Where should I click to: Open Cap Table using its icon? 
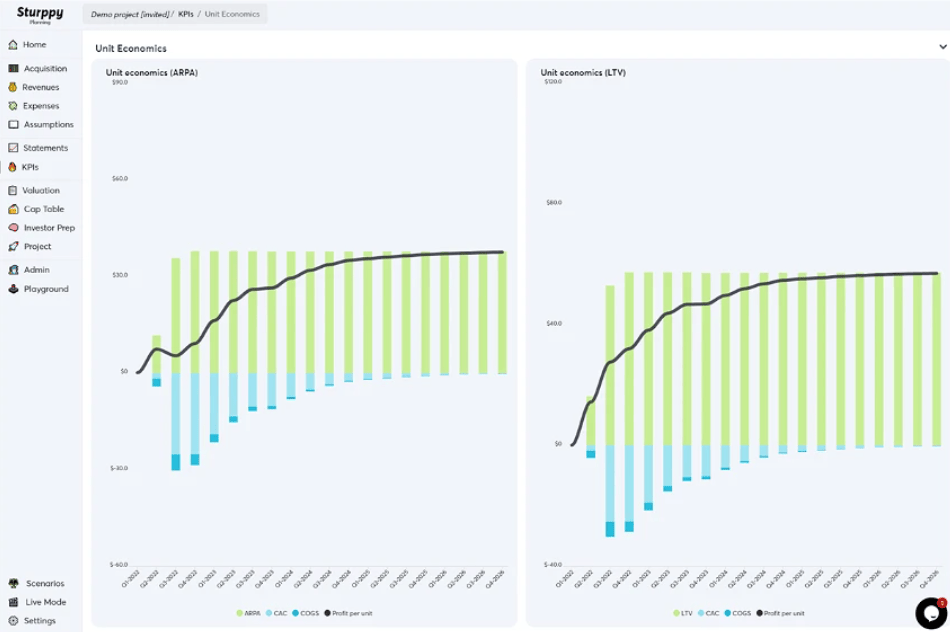pos(13,209)
